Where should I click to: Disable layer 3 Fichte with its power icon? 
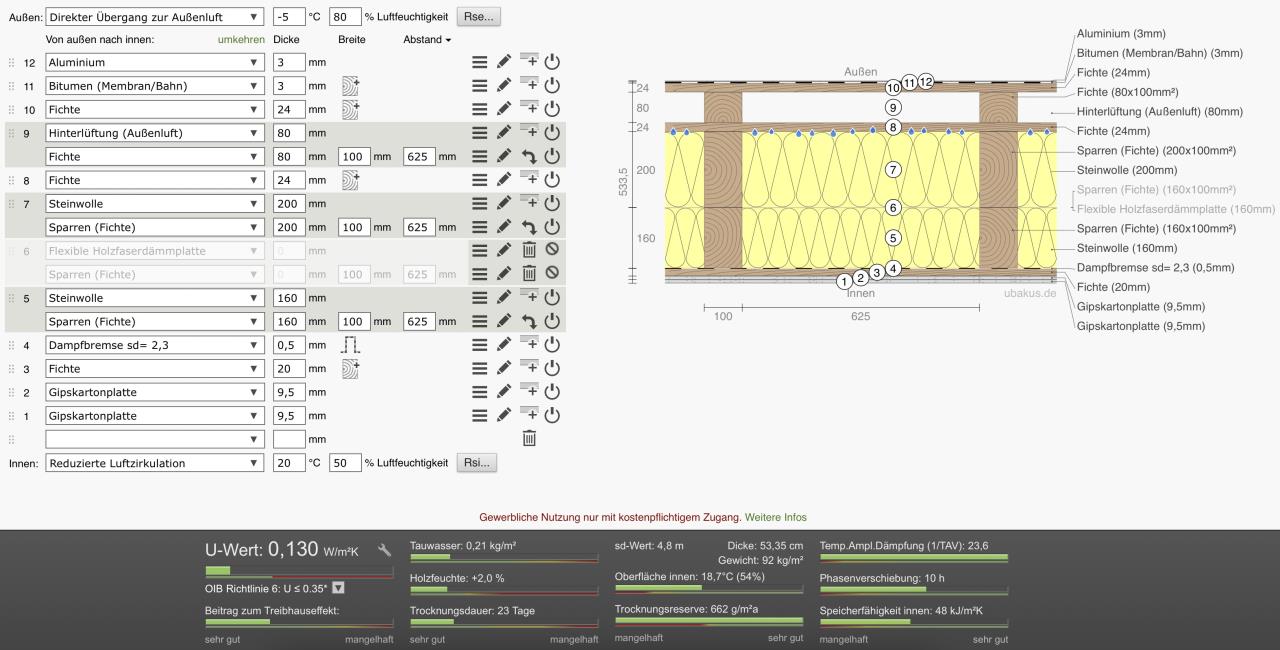pos(552,369)
